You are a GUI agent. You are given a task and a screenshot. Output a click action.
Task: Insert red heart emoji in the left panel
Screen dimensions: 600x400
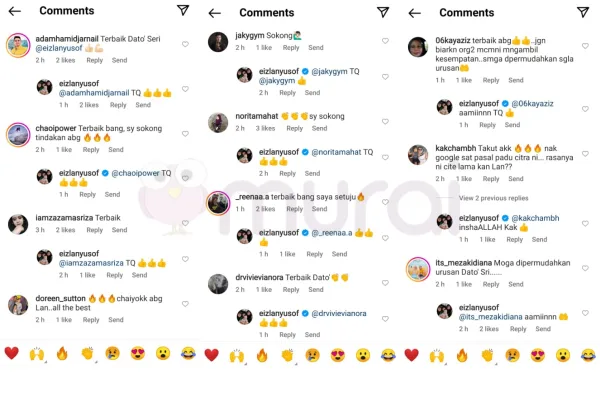pyautogui.click(x=11, y=353)
